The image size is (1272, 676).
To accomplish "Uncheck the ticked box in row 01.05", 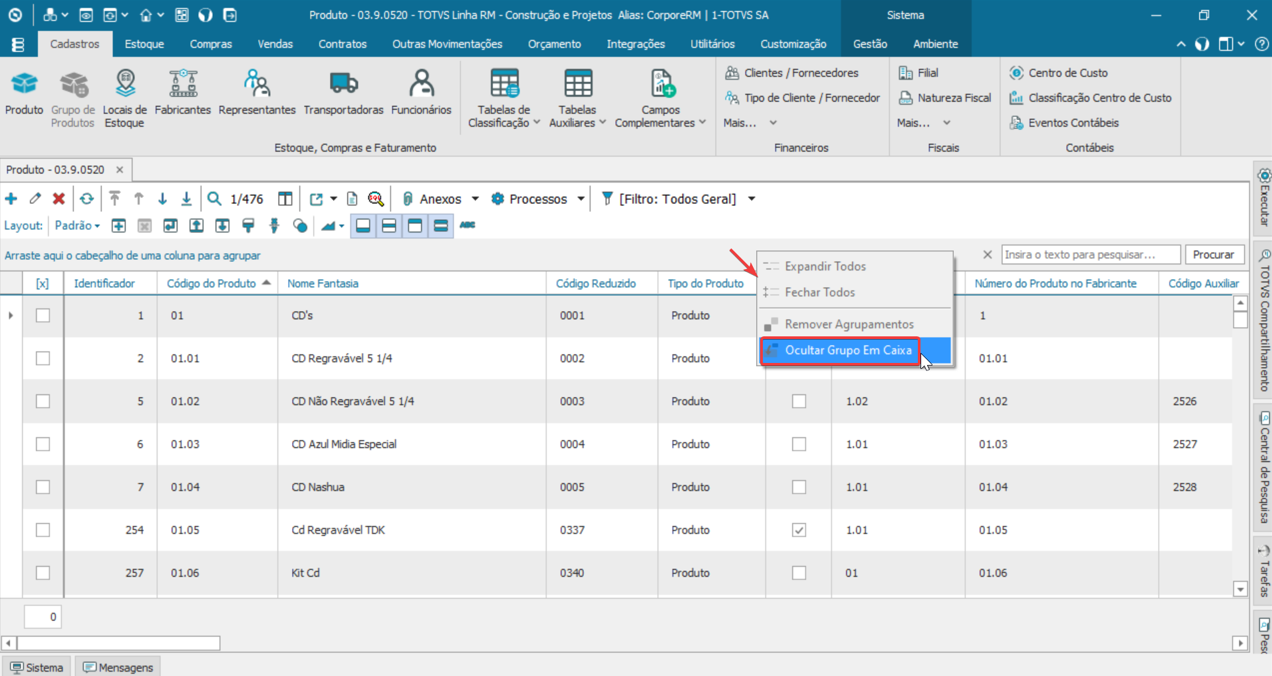I will point(799,530).
